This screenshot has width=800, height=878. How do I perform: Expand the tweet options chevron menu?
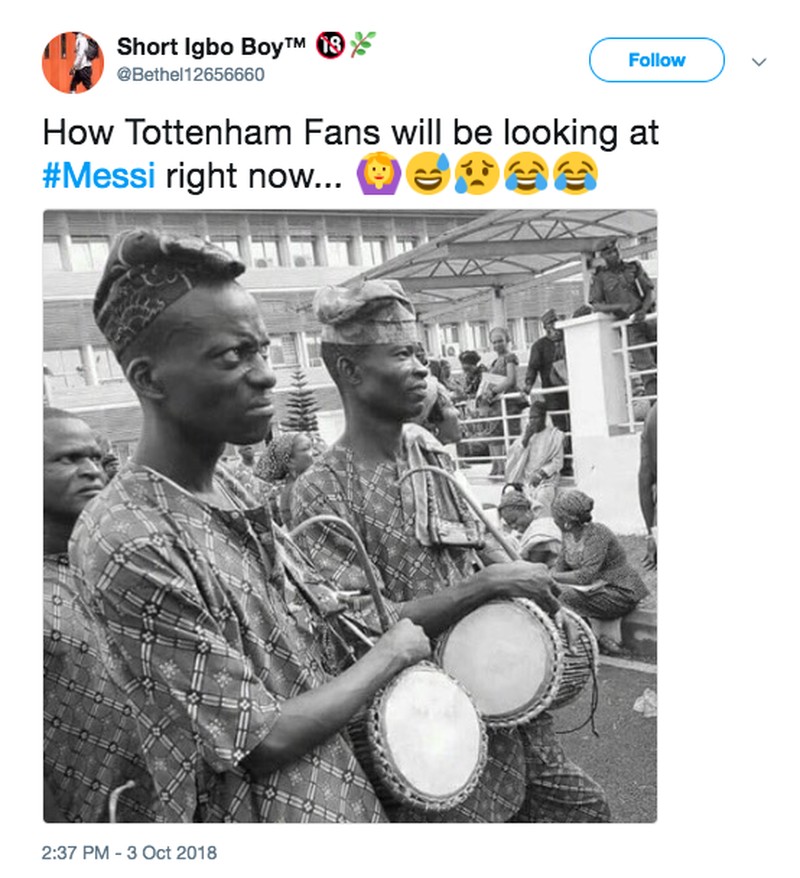(759, 61)
